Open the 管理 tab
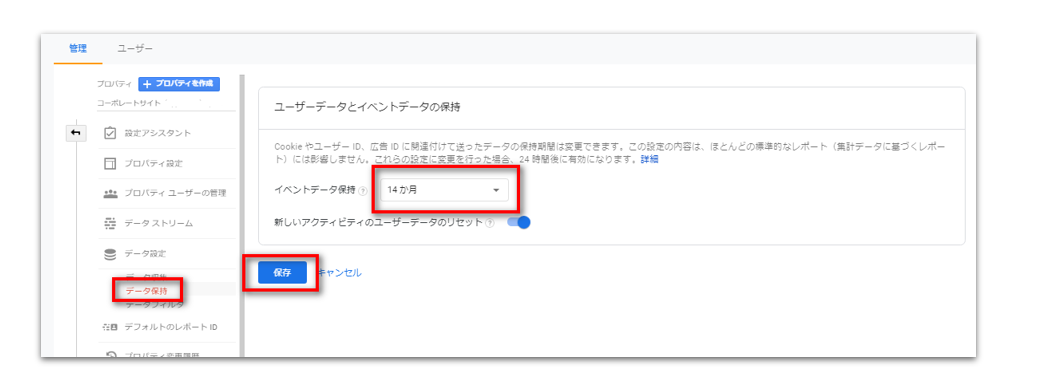This screenshot has height=389, width=1042. point(78,49)
